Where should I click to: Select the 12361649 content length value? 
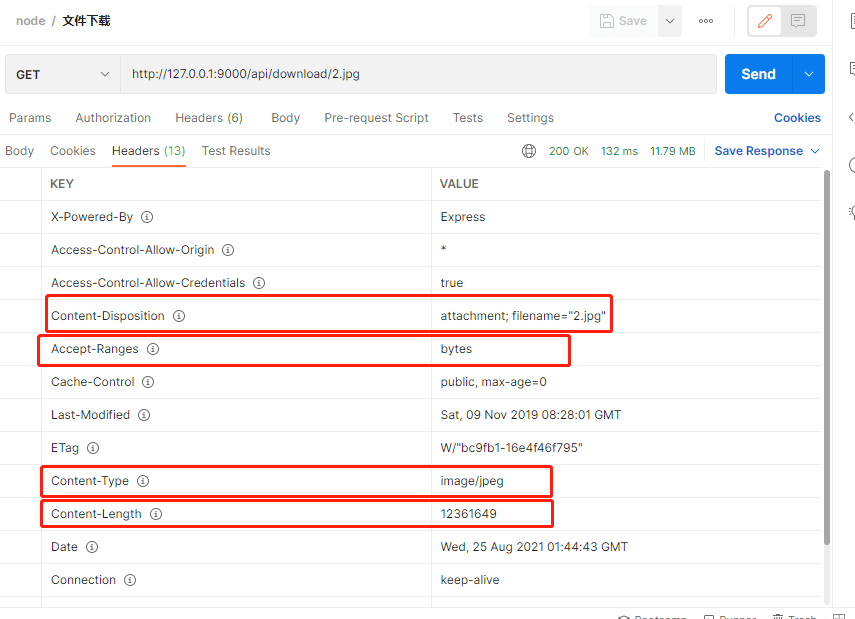point(468,514)
